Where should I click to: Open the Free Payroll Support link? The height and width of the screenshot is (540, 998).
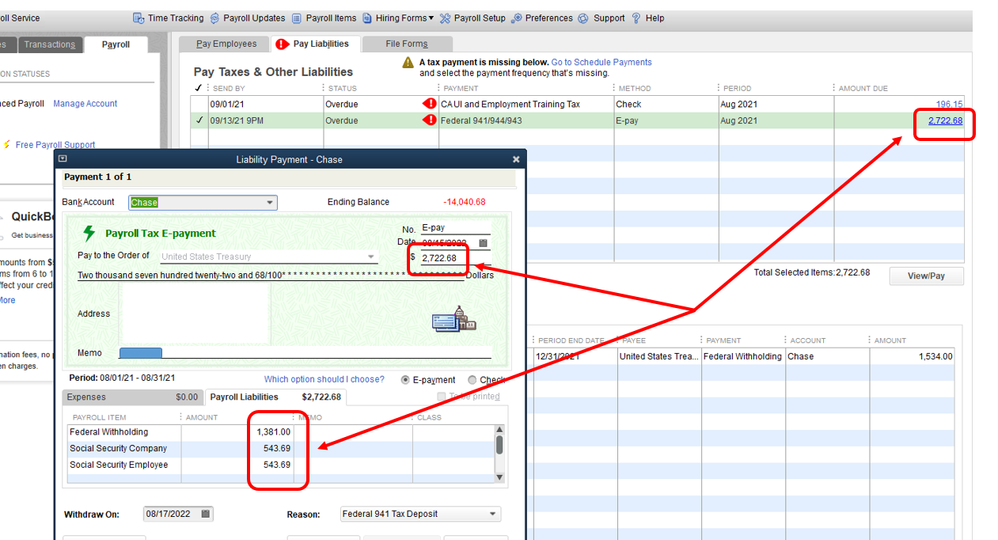[55, 145]
